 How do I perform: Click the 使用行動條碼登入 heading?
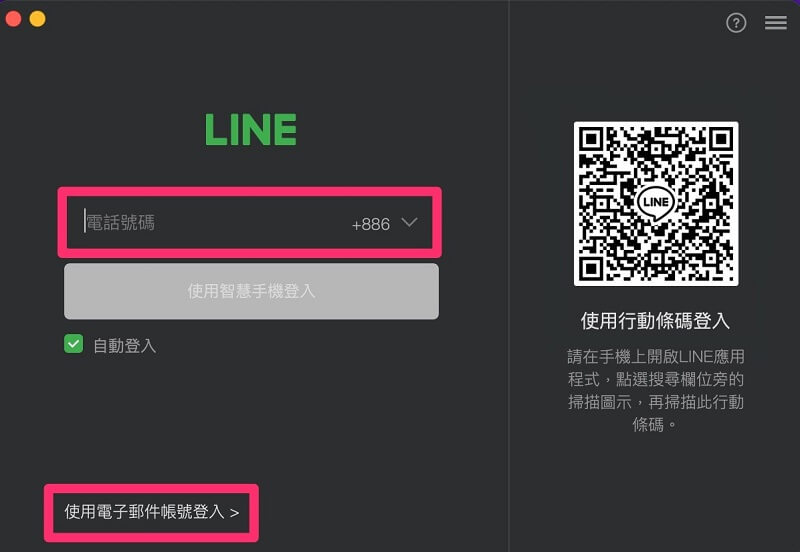click(x=655, y=321)
